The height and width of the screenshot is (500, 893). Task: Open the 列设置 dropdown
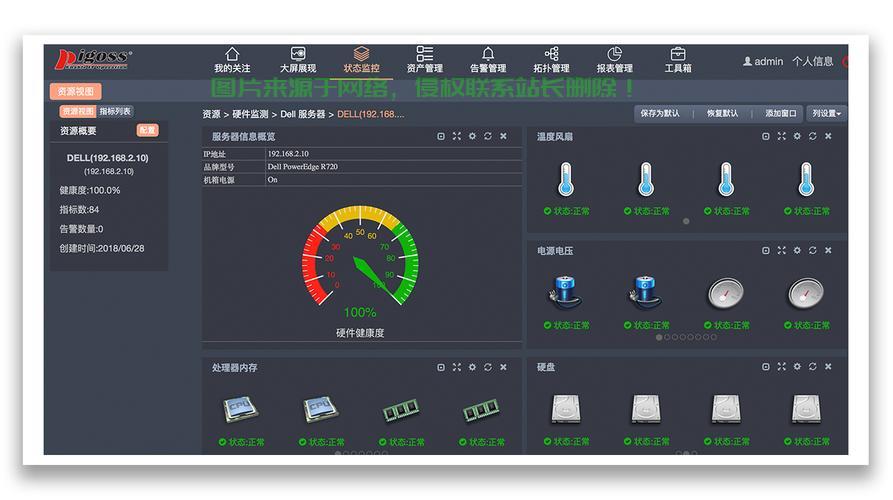click(x=826, y=114)
